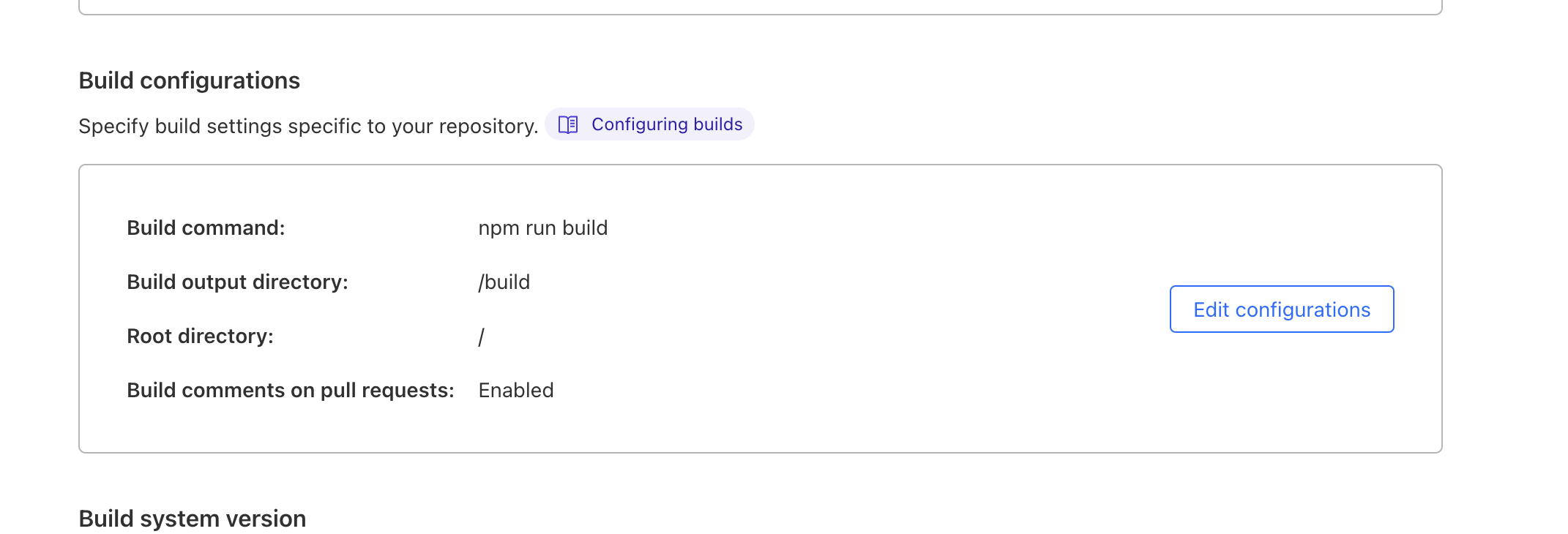
Task: Click the Enabled status for build comments
Action: coord(515,391)
